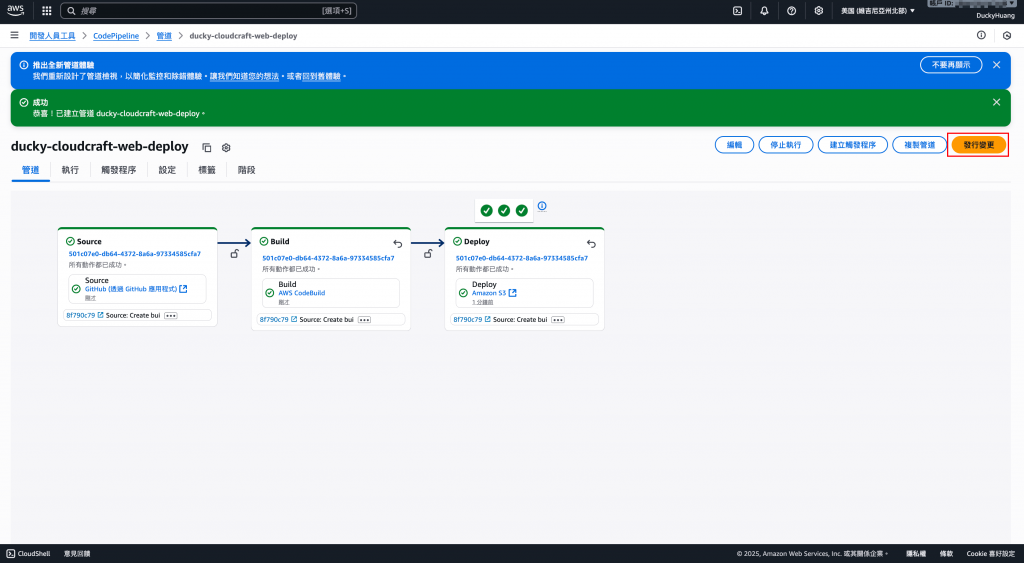Expand the ellipsis in Build stage commit row
The width and height of the screenshot is (1024, 563).
tap(364, 319)
